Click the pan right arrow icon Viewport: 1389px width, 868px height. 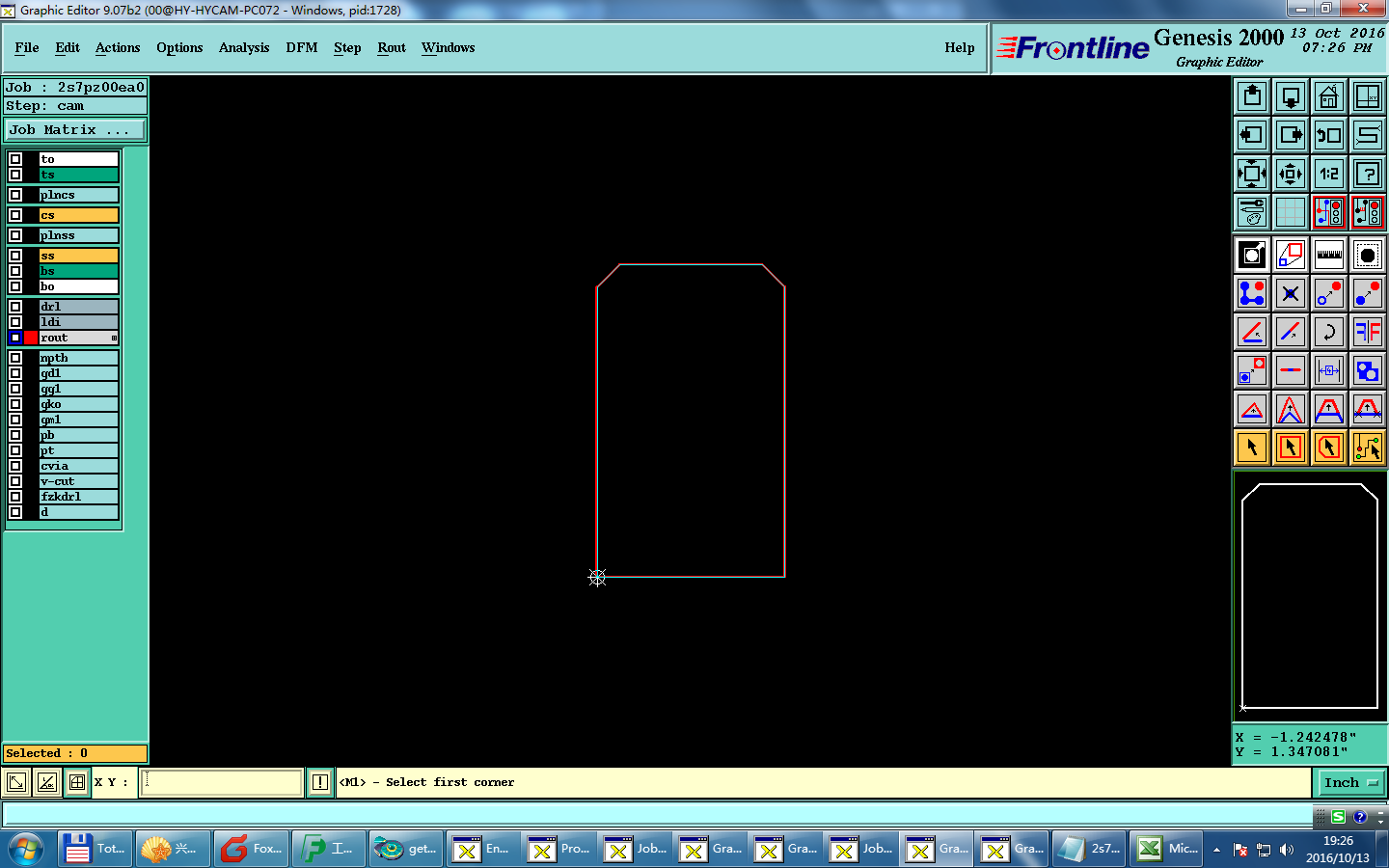point(1291,135)
